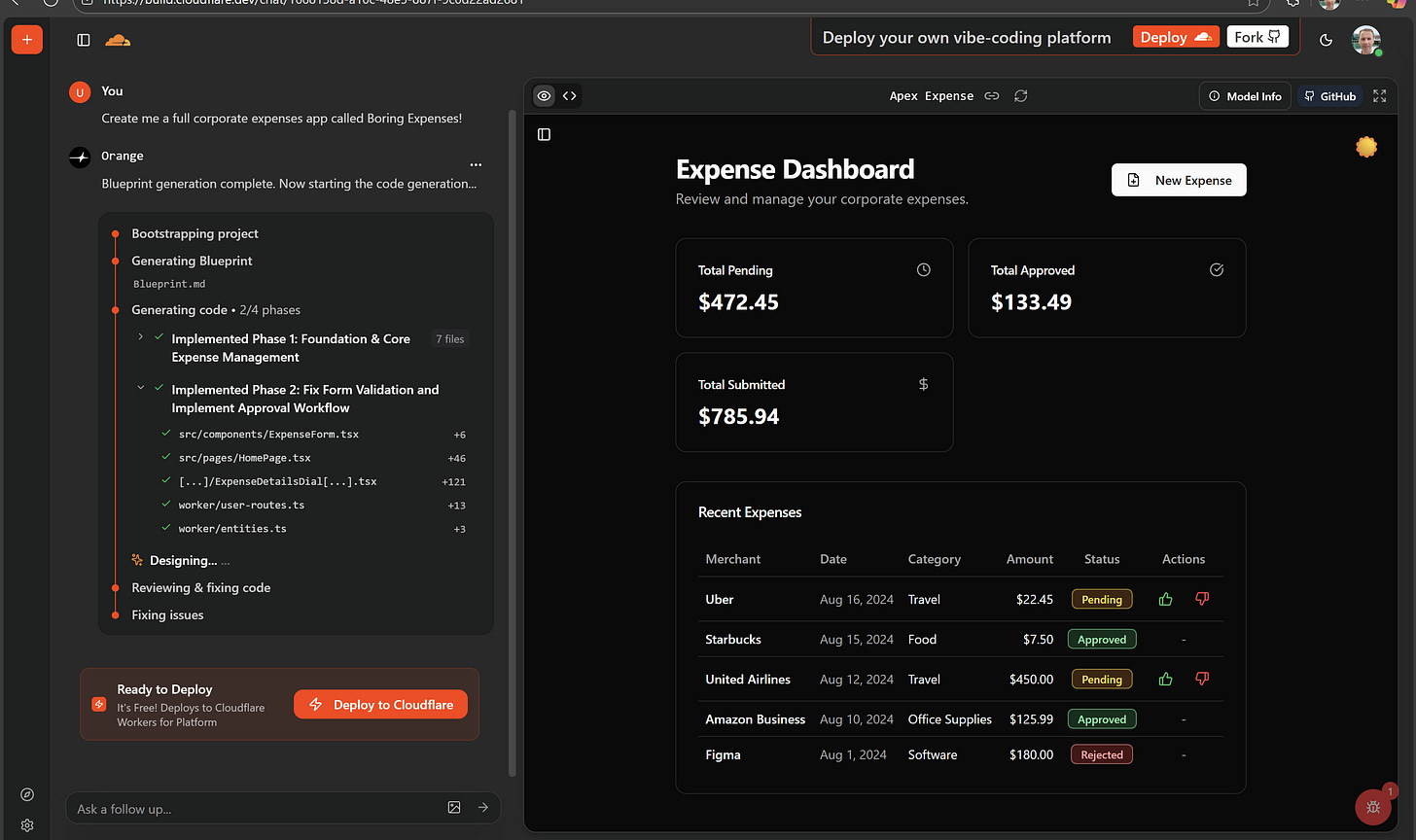Click the 7 files badge
The height and width of the screenshot is (840, 1416).
(x=450, y=338)
